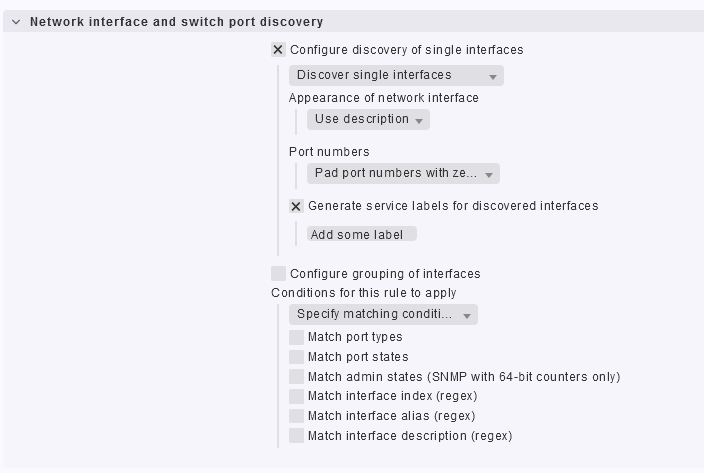
Task: Collapse the Network interface and switch port discovery section
Action: click(x=16, y=21)
